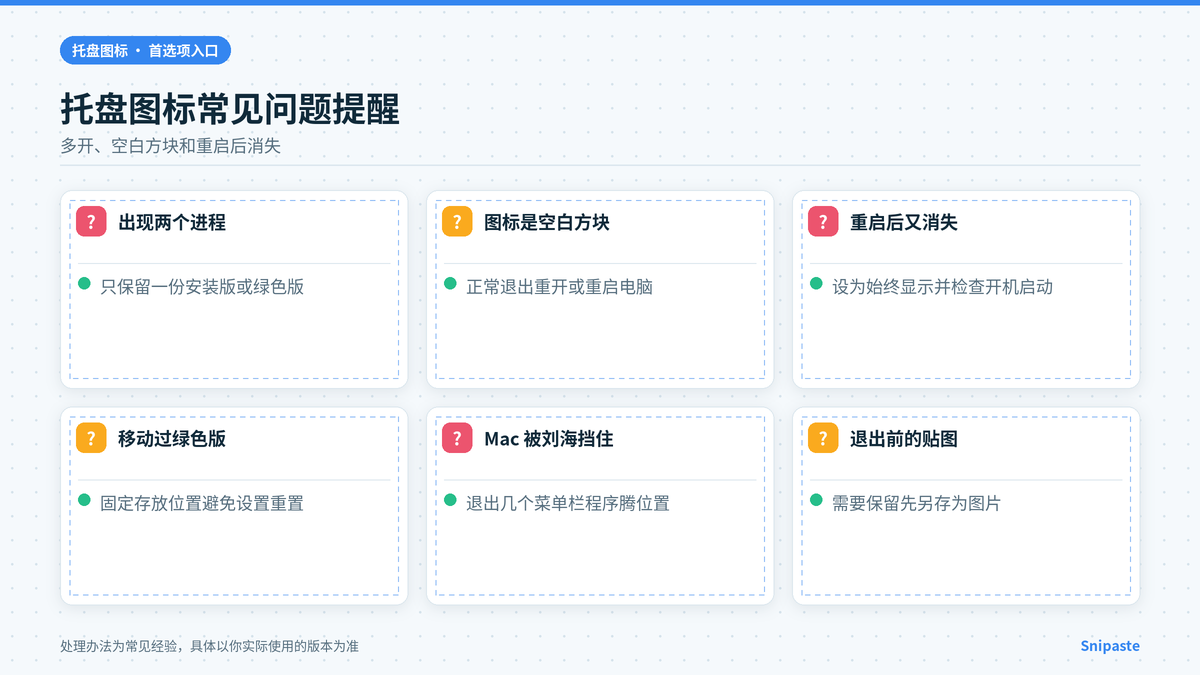The image size is (1200, 675).
Task: Click the text 设为始终显示并检查开机启动
Action: pyautogui.click(x=943, y=287)
